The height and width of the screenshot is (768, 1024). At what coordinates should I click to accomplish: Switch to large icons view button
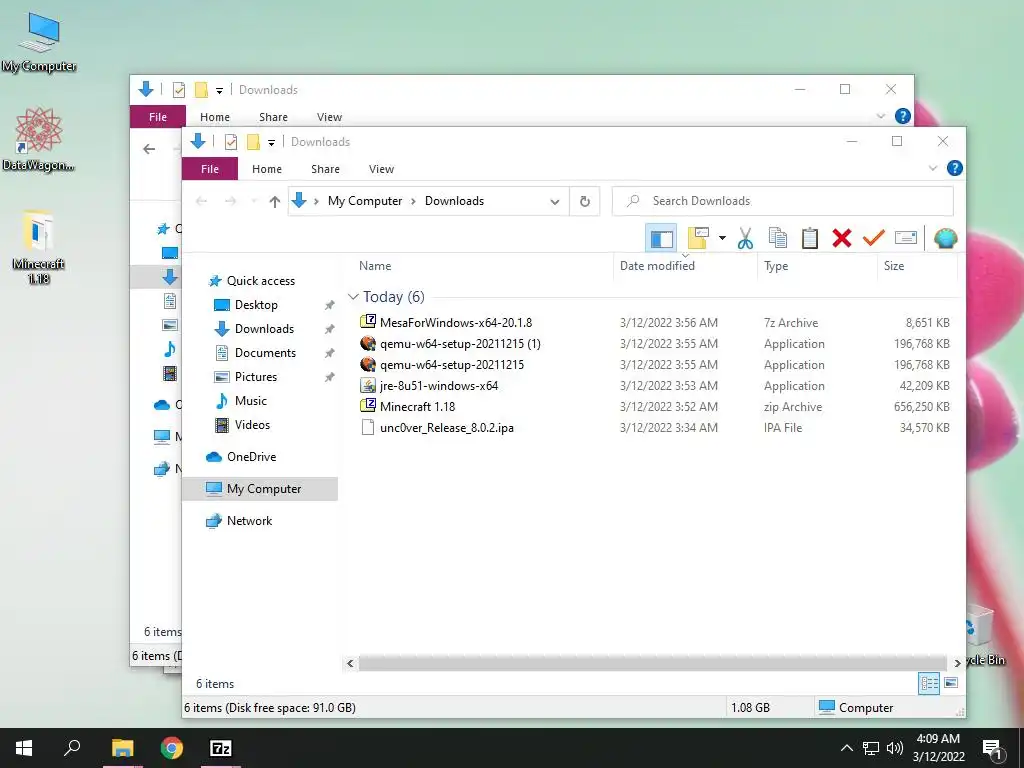951,683
